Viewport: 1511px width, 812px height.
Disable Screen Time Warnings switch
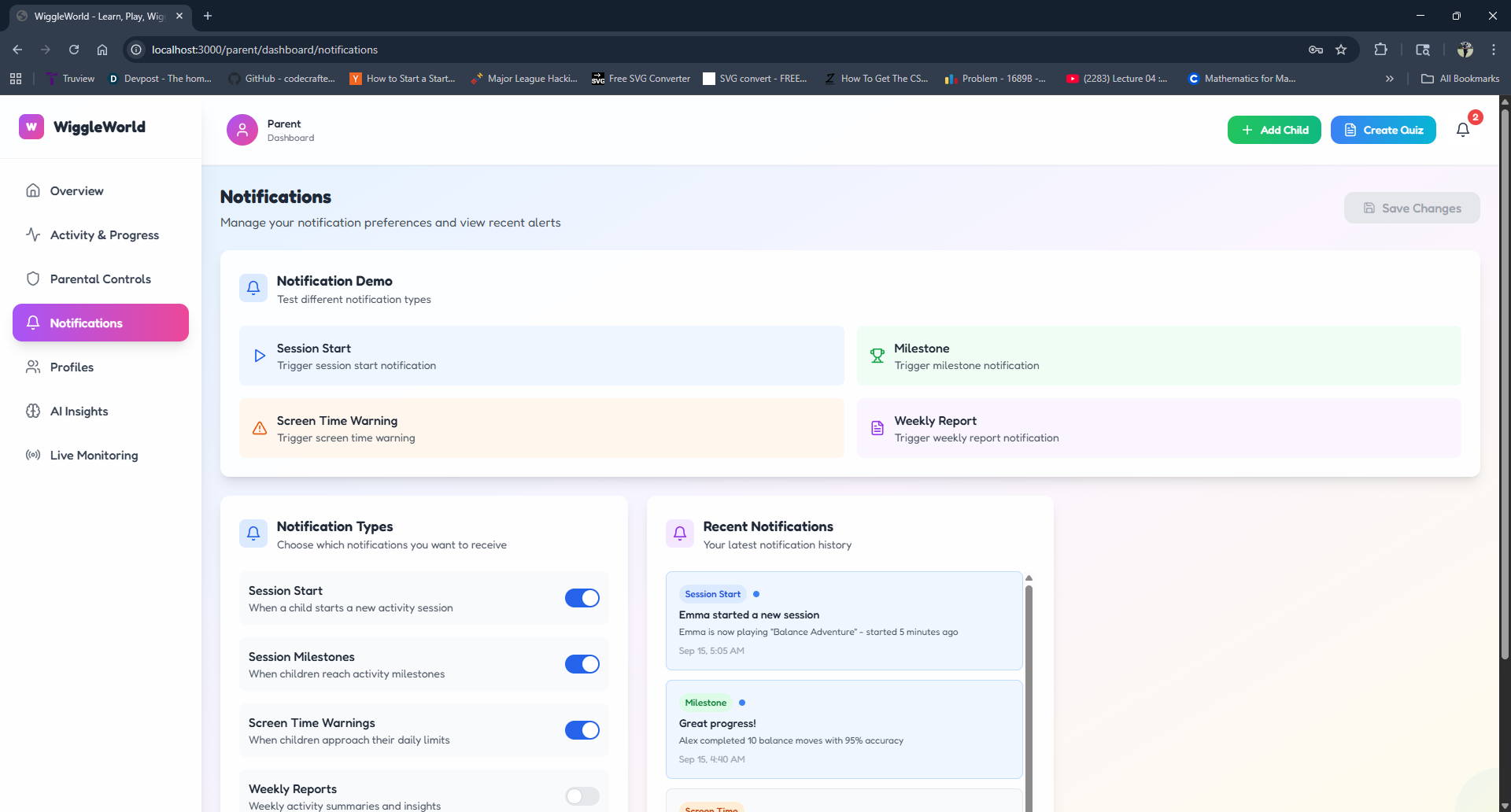pos(582,730)
